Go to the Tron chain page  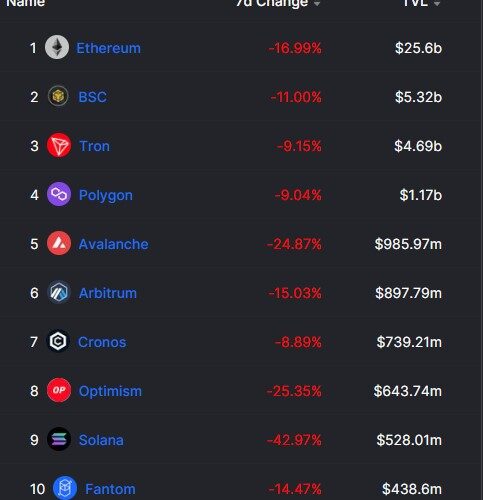click(94, 146)
